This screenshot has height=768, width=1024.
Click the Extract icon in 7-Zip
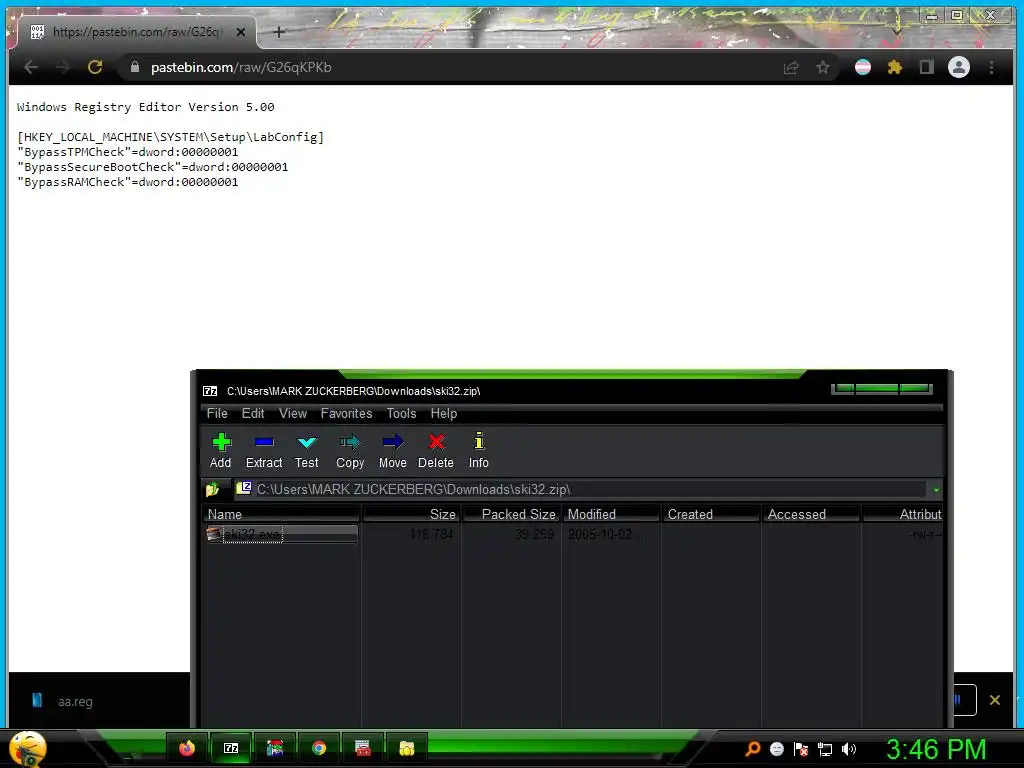(264, 451)
